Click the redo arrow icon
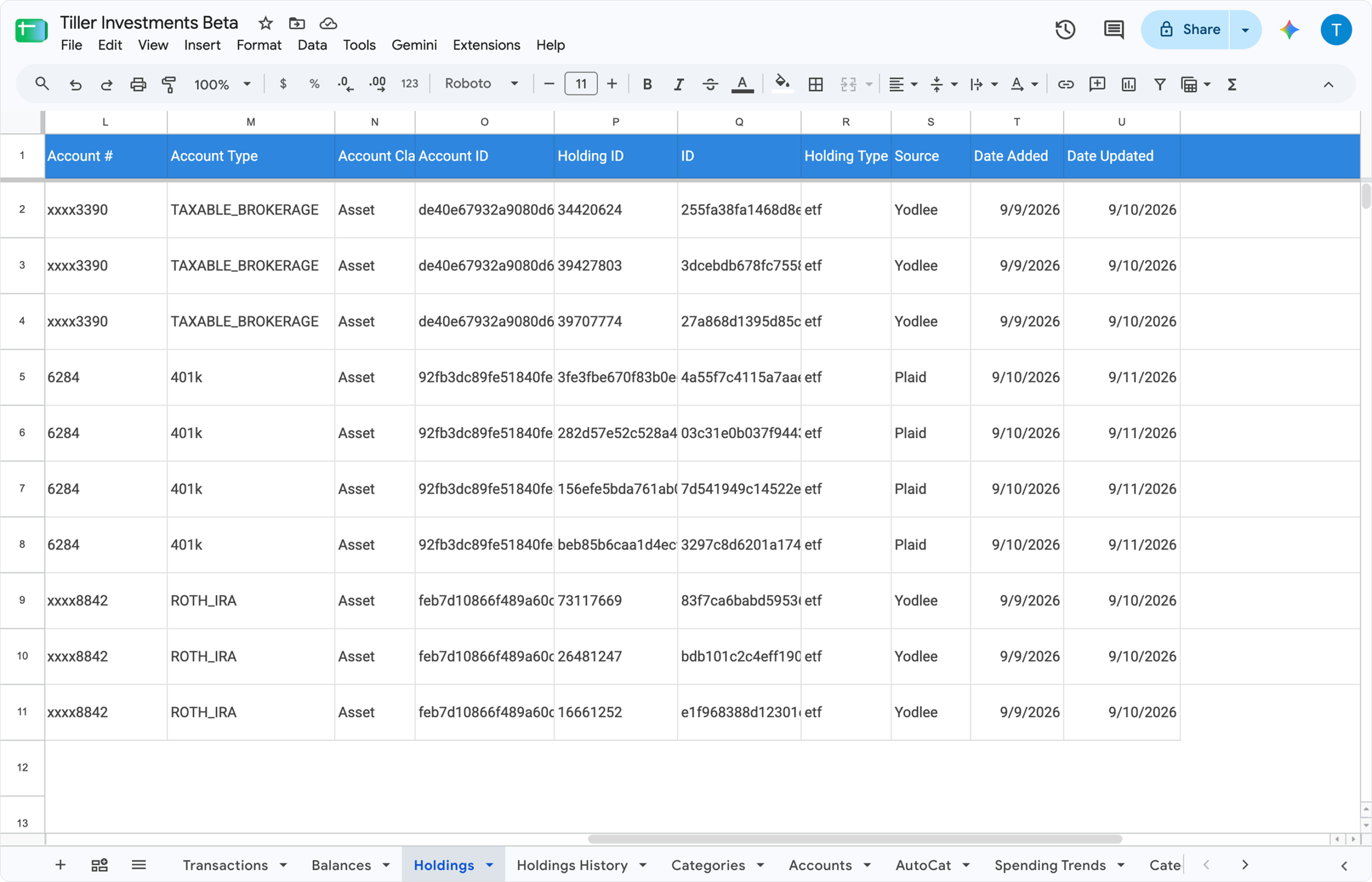Image resolution: width=1372 pixels, height=882 pixels. click(x=107, y=85)
